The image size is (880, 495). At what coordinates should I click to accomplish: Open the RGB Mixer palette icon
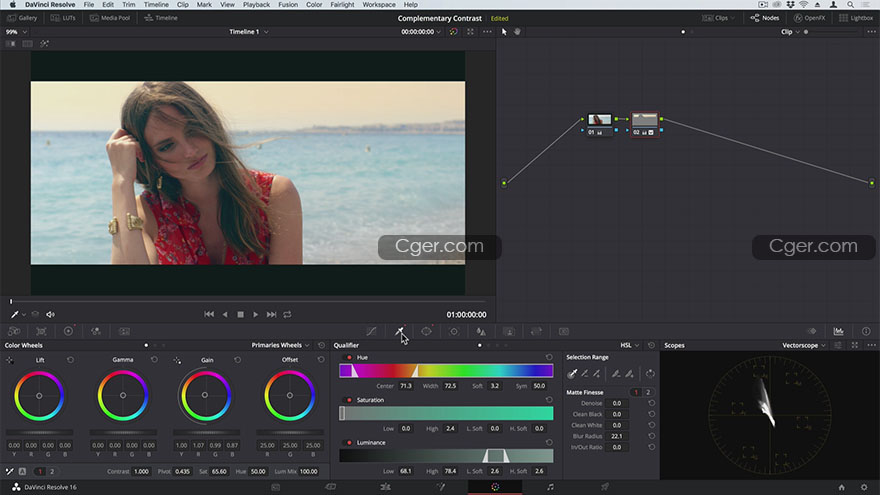click(x=96, y=331)
